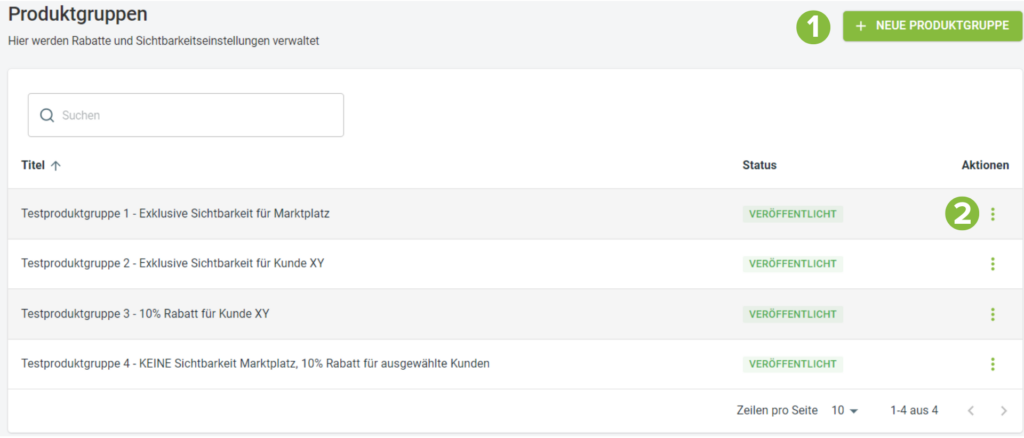1024x438 pixels.
Task: Select Testproduktgruppe 2 Kunde XY row
Action: pos(515,264)
